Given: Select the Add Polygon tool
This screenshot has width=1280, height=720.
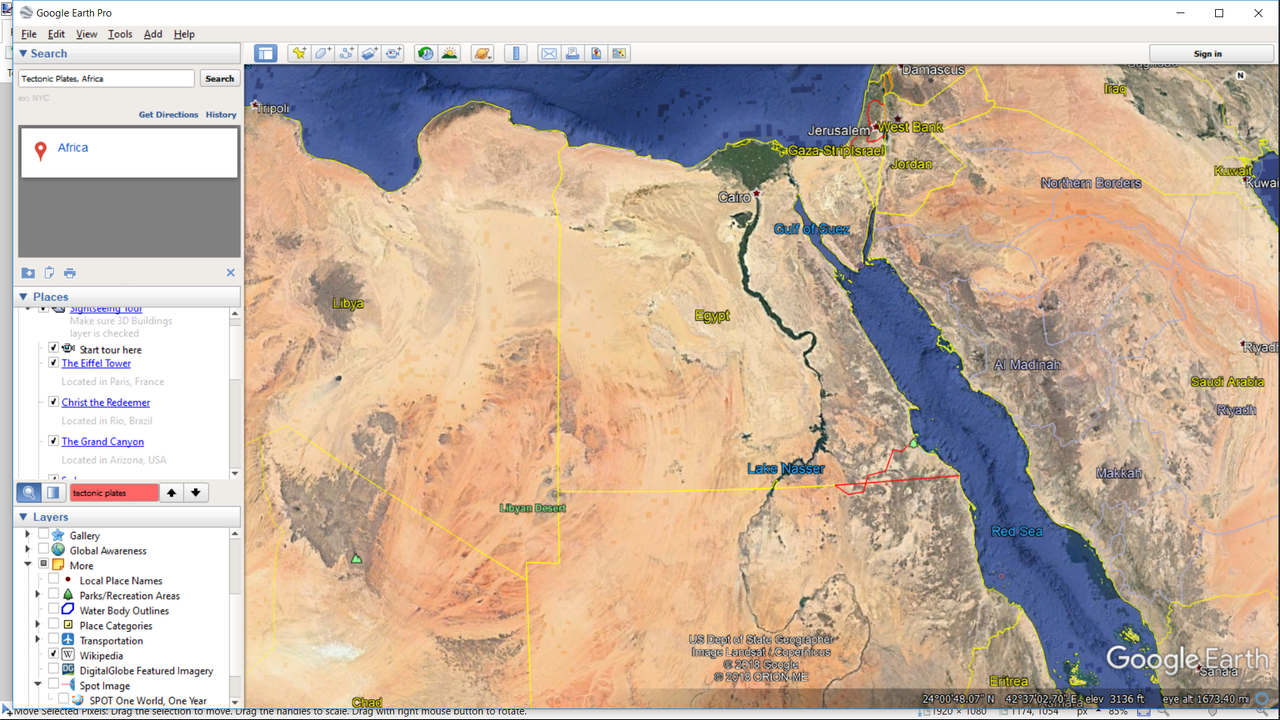Looking at the screenshot, I should [x=322, y=54].
